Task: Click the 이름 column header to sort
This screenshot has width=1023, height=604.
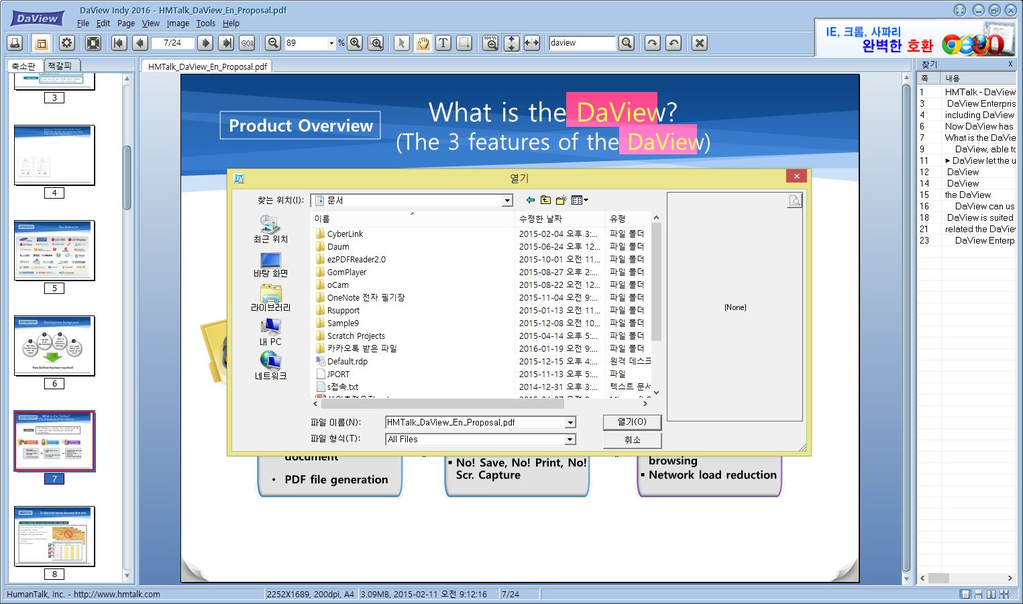Action: (x=413, y=219)
